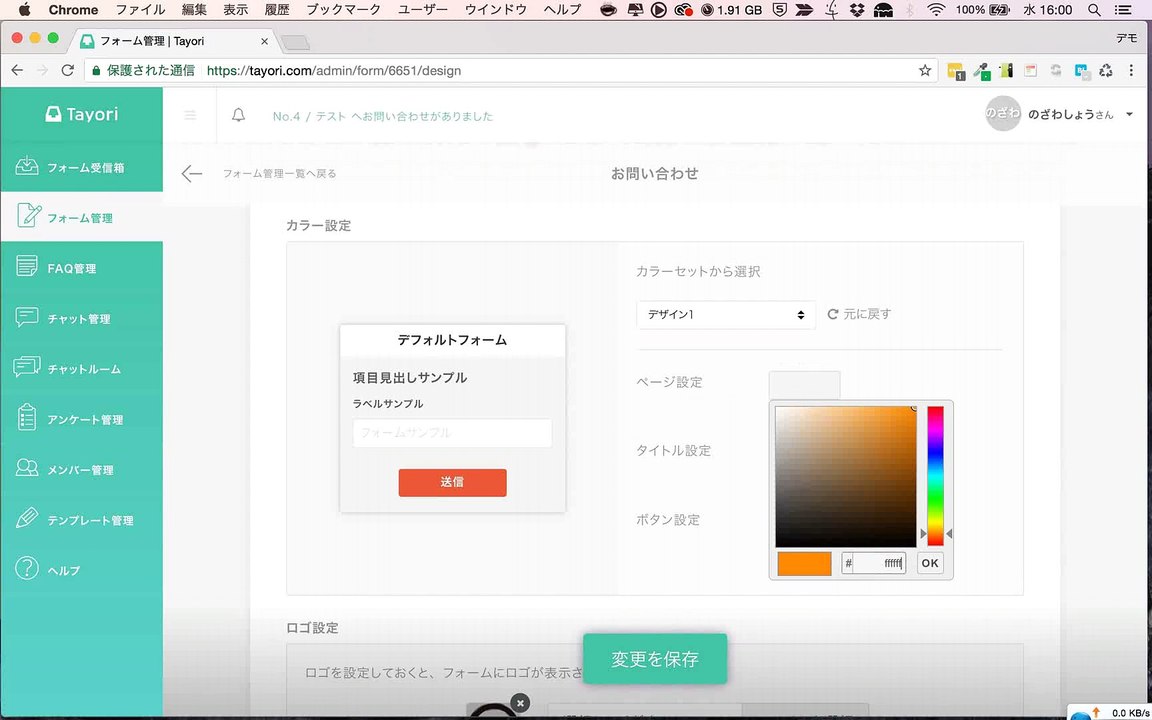
Task: Open the 表示 menu
Action: coord(236,10)
